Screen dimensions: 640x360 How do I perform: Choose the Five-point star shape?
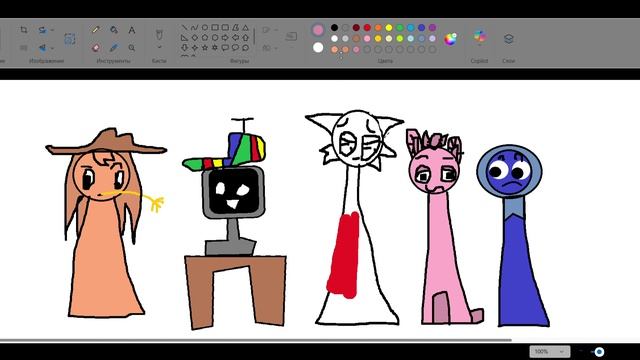click(205, 48)
